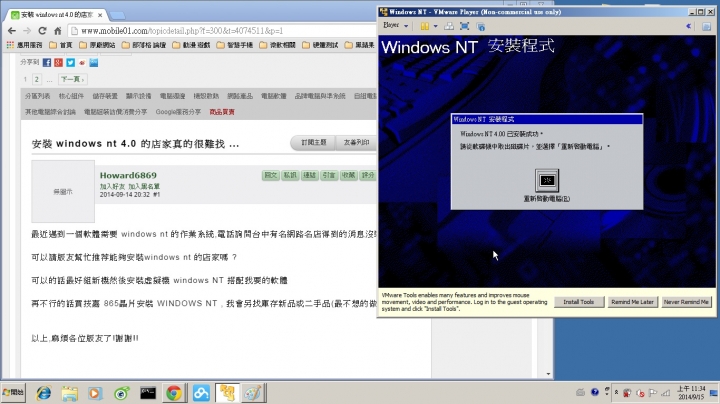The width and height of the screenshot is (720, 404).
Task: Click the Chrome back arrow button
Action: [11, 31]
